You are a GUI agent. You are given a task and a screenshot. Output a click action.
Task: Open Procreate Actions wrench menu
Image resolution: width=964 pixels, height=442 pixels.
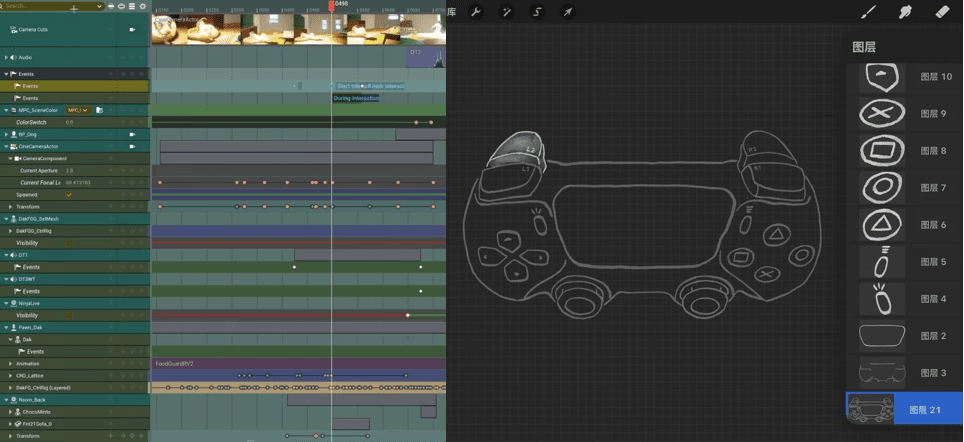(475, 12)
